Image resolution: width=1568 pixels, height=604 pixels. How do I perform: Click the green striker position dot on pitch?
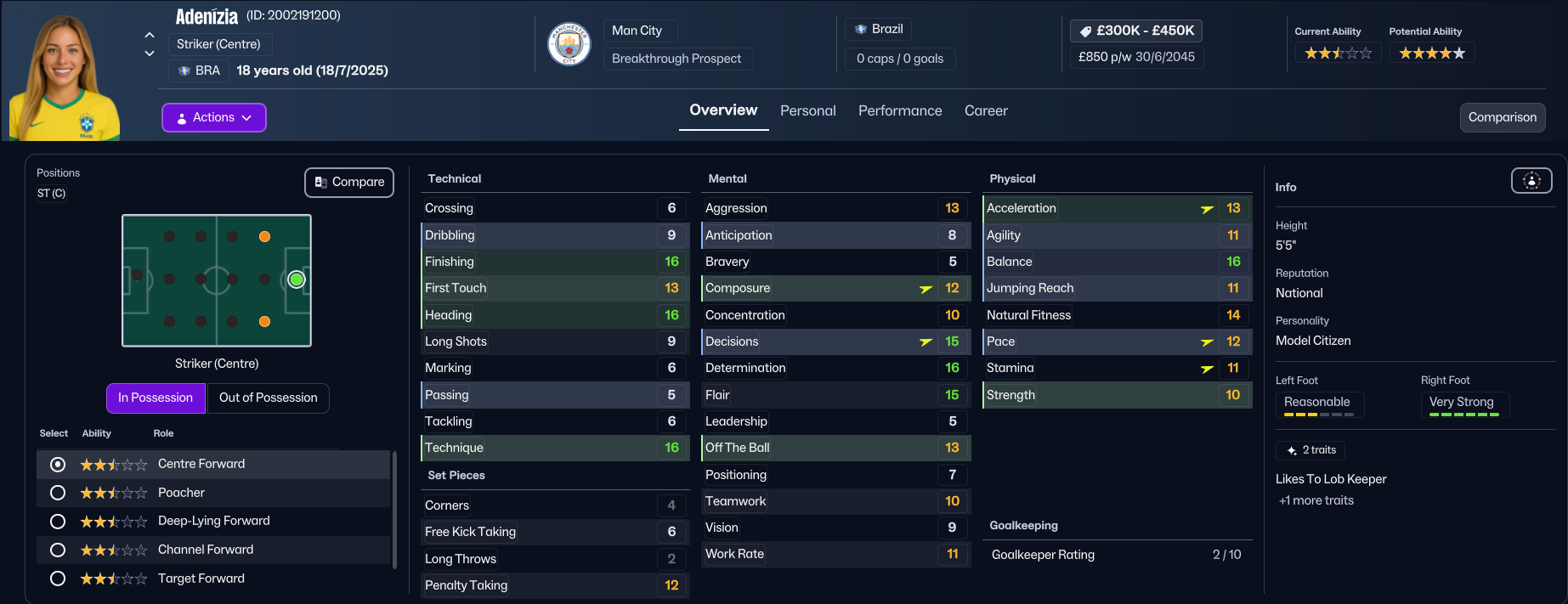click(x=296, y=279)
